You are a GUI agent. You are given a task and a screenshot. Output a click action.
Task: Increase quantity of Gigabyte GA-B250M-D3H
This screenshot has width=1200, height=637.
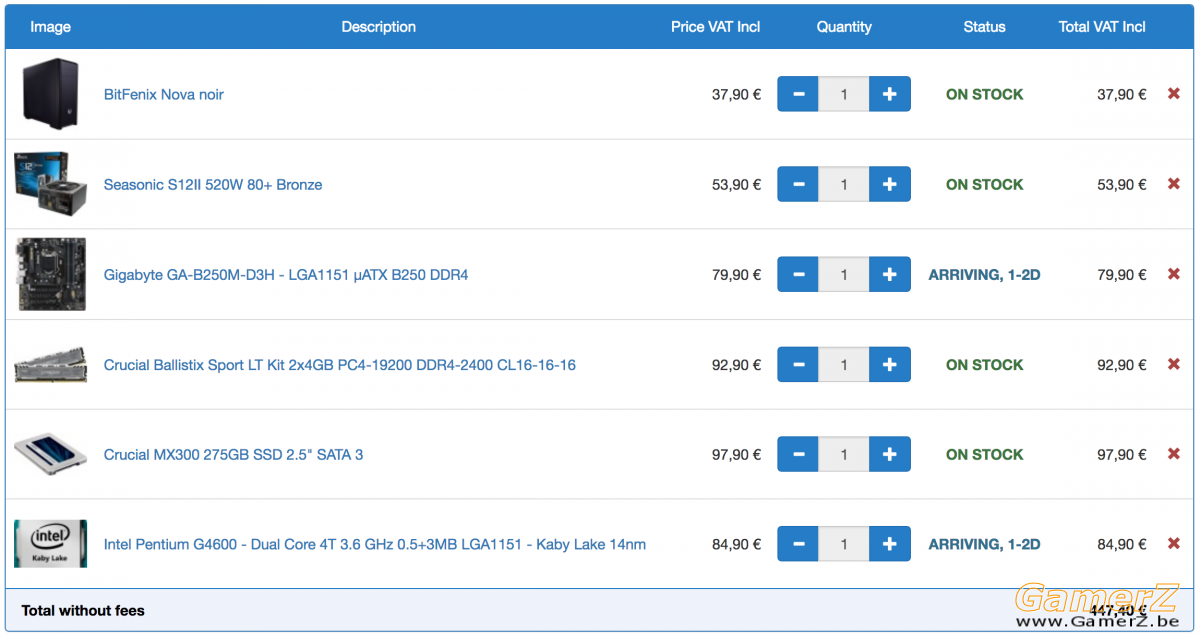890,274
